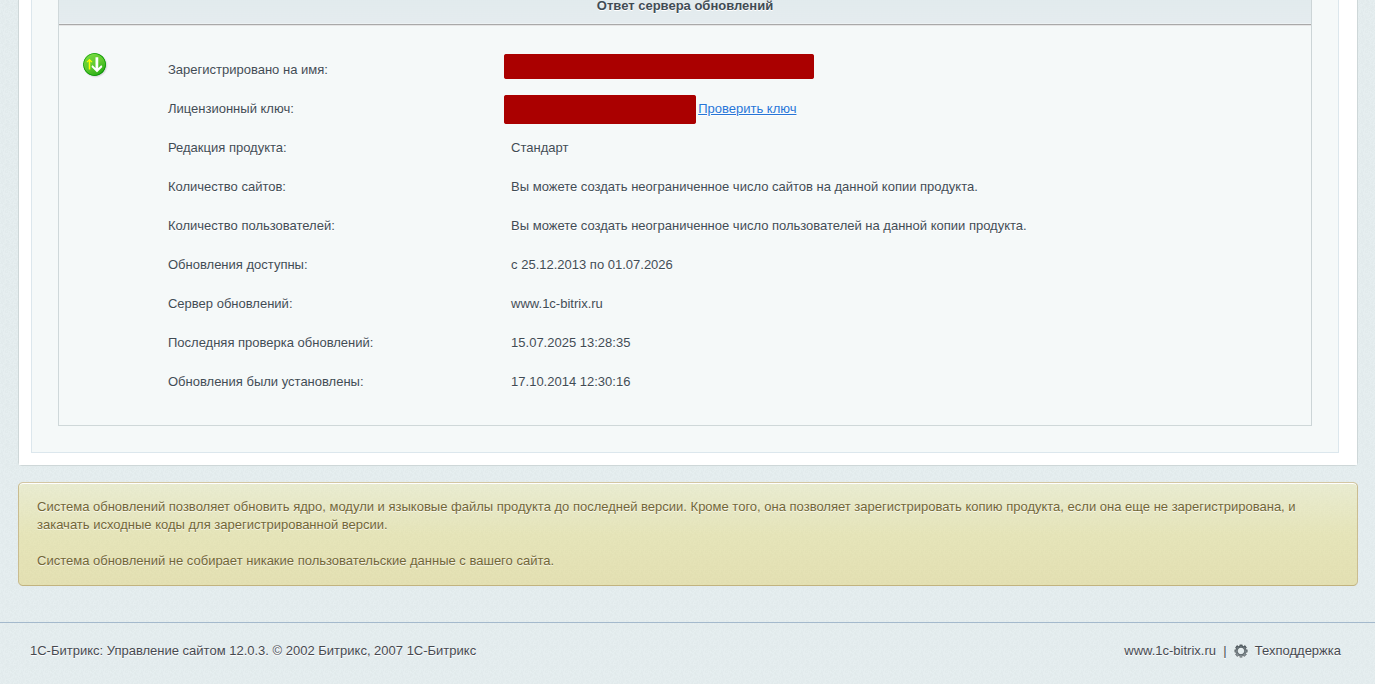This screenshot has width=1375, height=684.
Task: Click updates installed timestamp 17.10.2014
Action: [x=570, y=382]
